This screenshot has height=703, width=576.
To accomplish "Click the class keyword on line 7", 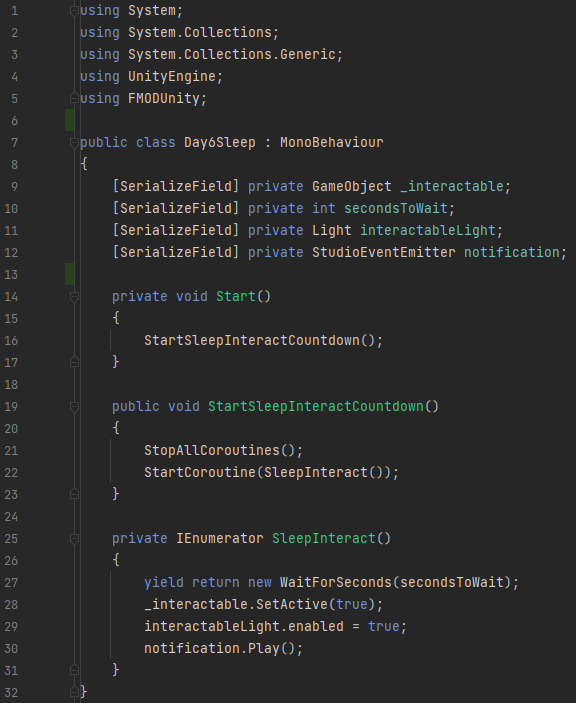I will 156,143.
